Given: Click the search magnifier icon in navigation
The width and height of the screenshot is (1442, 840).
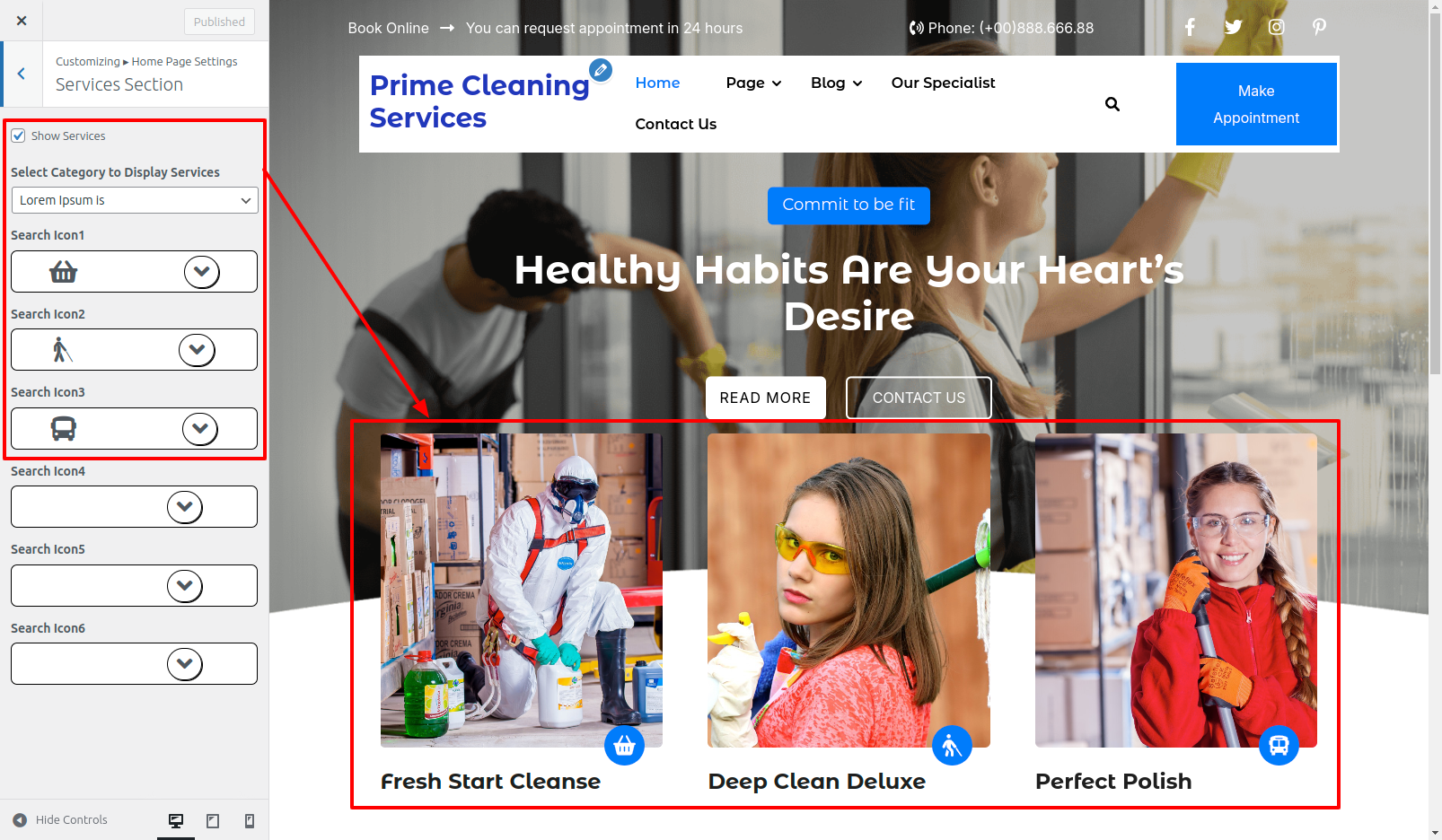Looking at the screenshot, I should pyautogui.click(x=1112, y=104).
